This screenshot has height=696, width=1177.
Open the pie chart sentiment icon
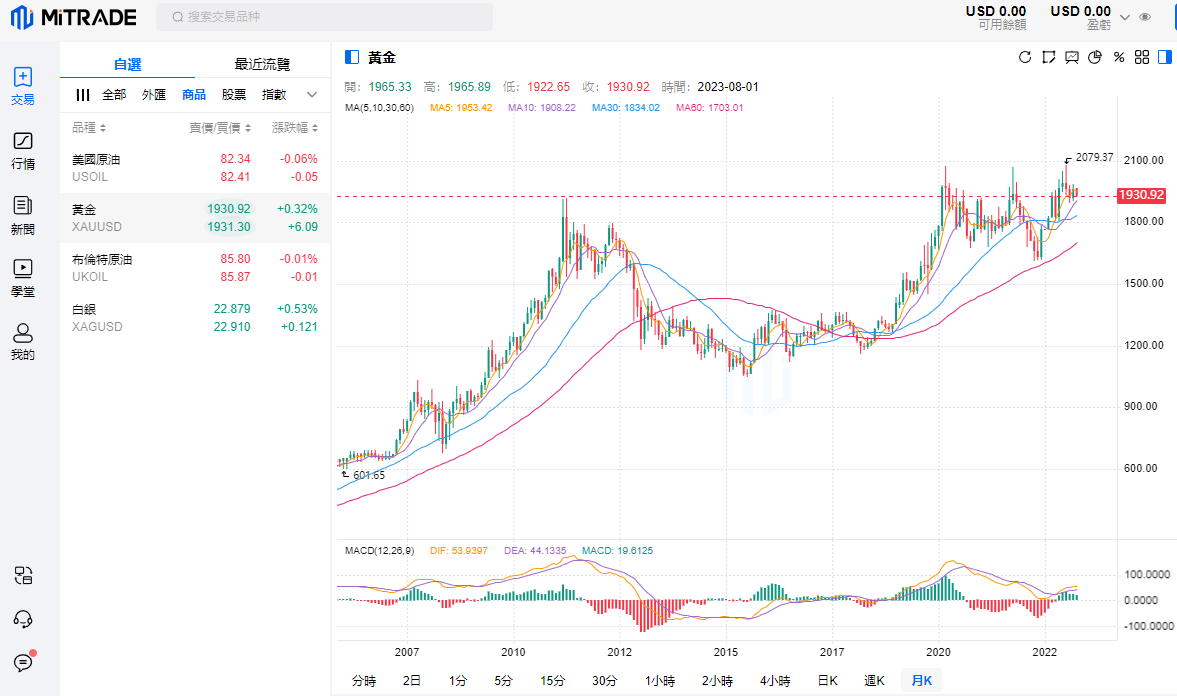point(1095,57)
